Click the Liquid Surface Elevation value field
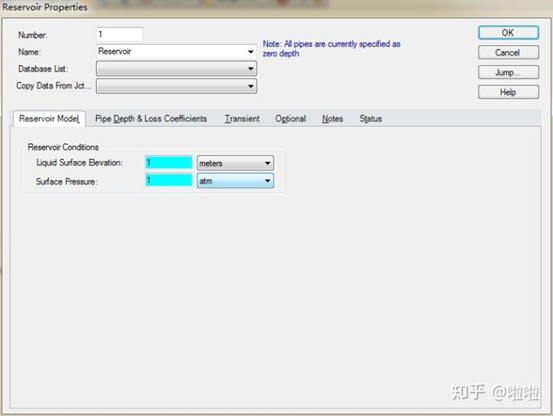 169,163
